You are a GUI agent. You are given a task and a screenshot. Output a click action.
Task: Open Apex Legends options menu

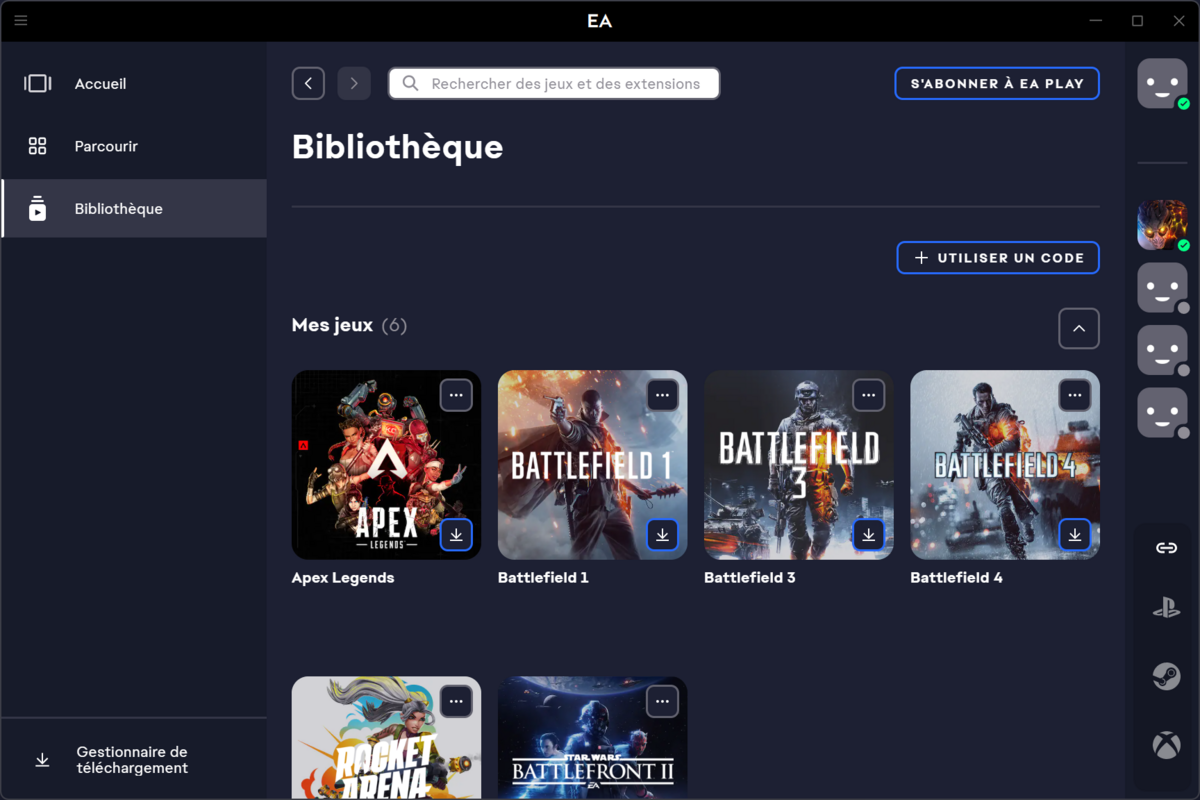point(456,395)
